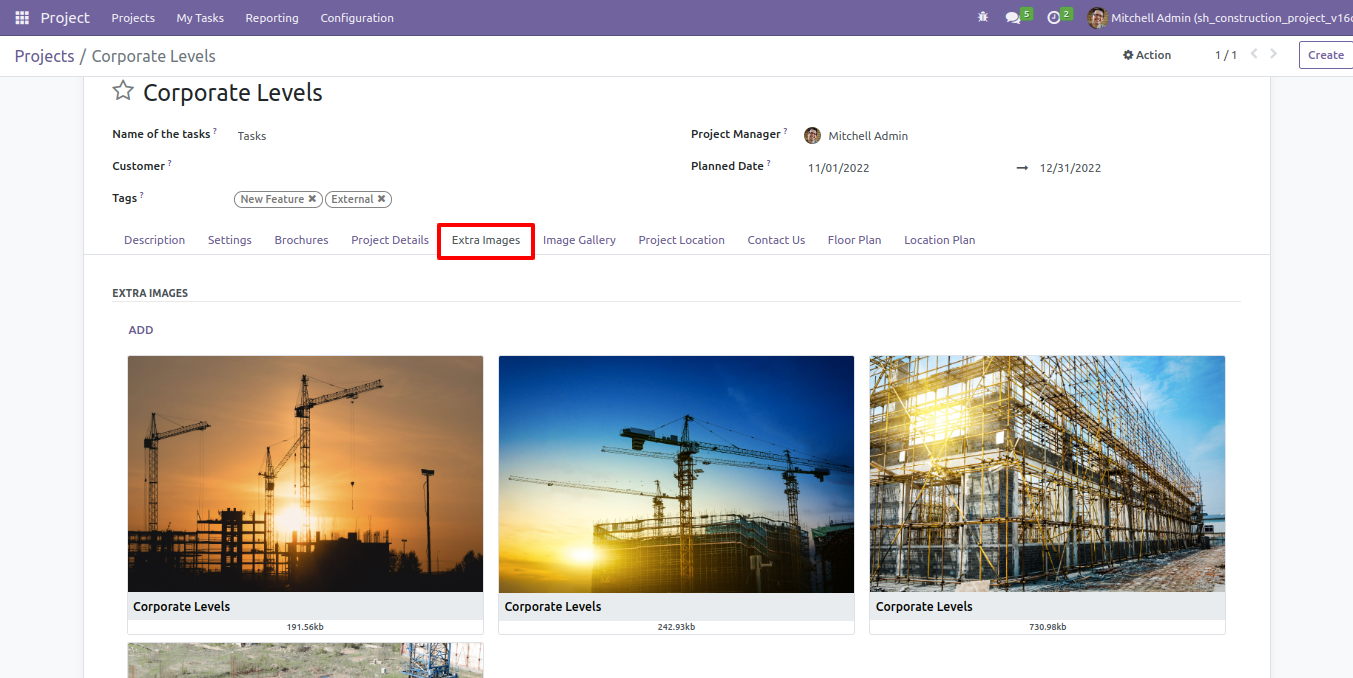Open the Action gear menu
The image size is (1353, 678).
click(x=1147, y=55)
